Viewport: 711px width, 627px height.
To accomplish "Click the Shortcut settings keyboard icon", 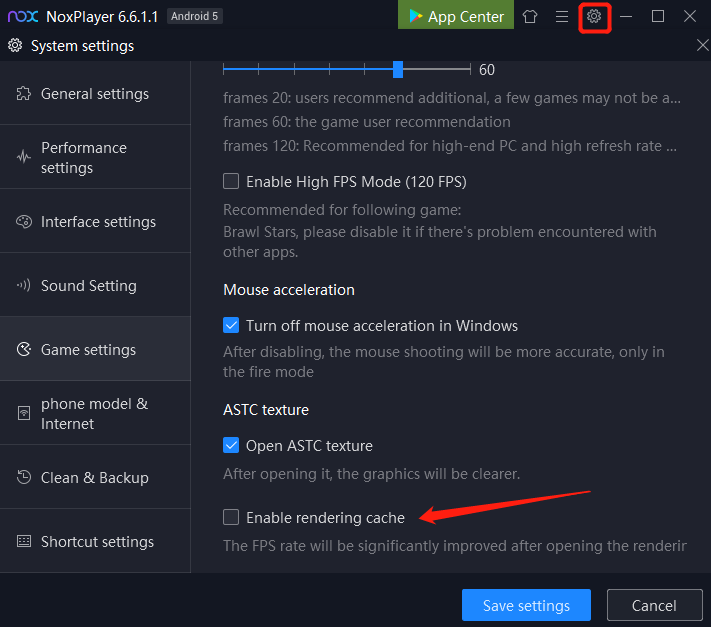I will click(x=24, y=541).
